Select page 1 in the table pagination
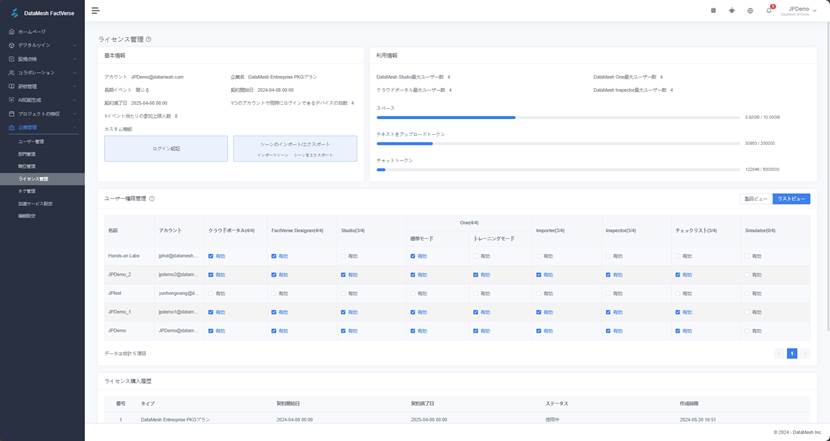This screenshot has height=441, width=830. point(792,353)
